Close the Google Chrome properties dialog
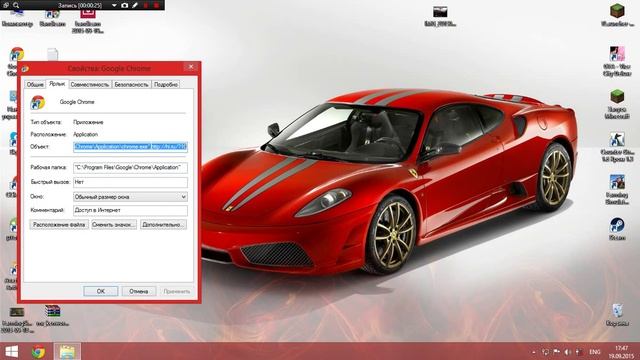Viewport: 640px width, 360px height. point(191,67)
